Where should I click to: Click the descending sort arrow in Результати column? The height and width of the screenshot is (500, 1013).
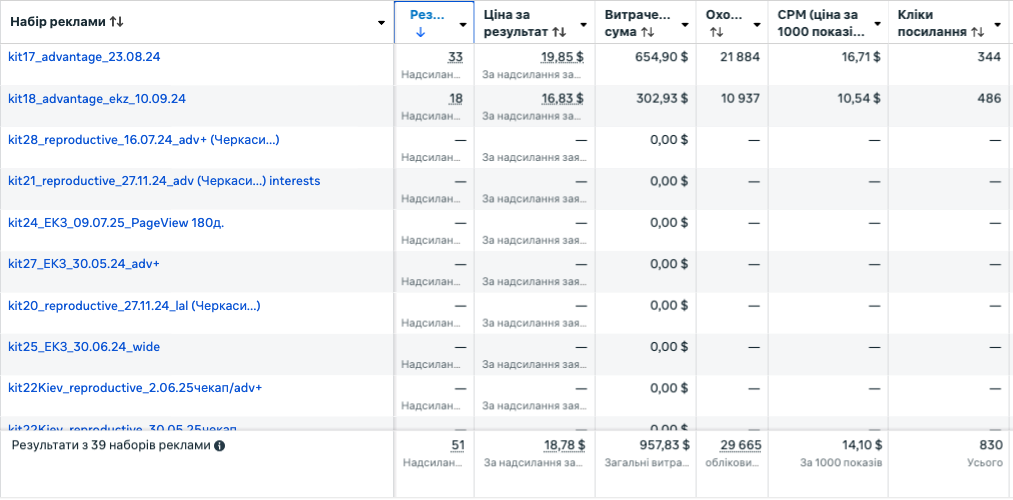pos(420,32)
